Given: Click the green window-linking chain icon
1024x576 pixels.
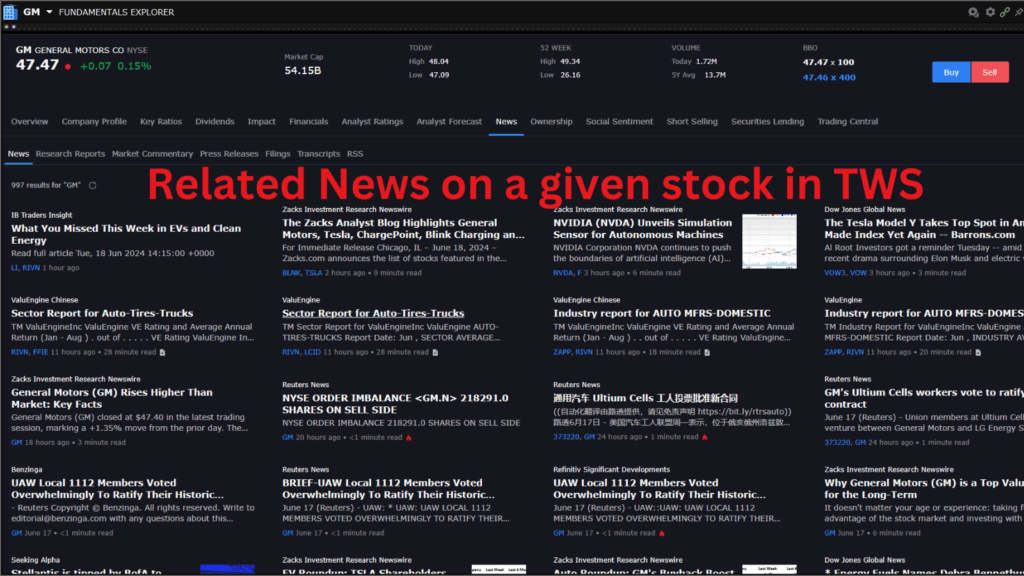Looking at the screenshot, I should (x=1003, y=12).
